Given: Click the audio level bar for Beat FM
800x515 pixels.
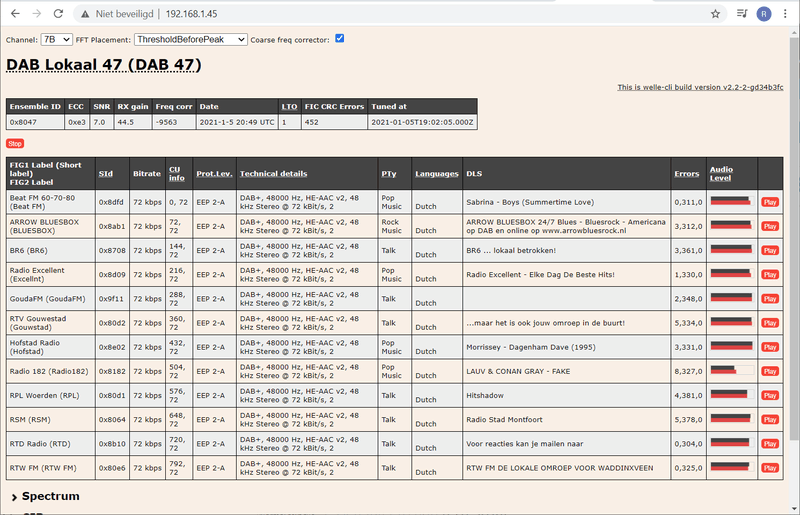Looking at the screenshot, I should tap(732, 201).
